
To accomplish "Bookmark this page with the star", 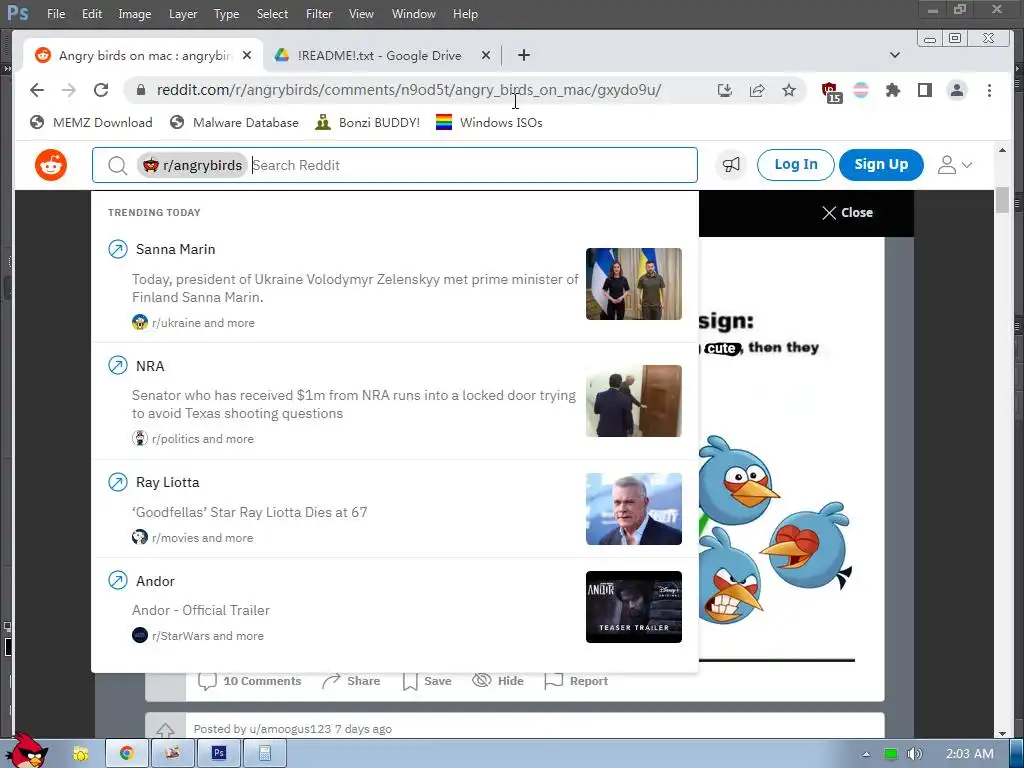I will [x=789, y=90].
